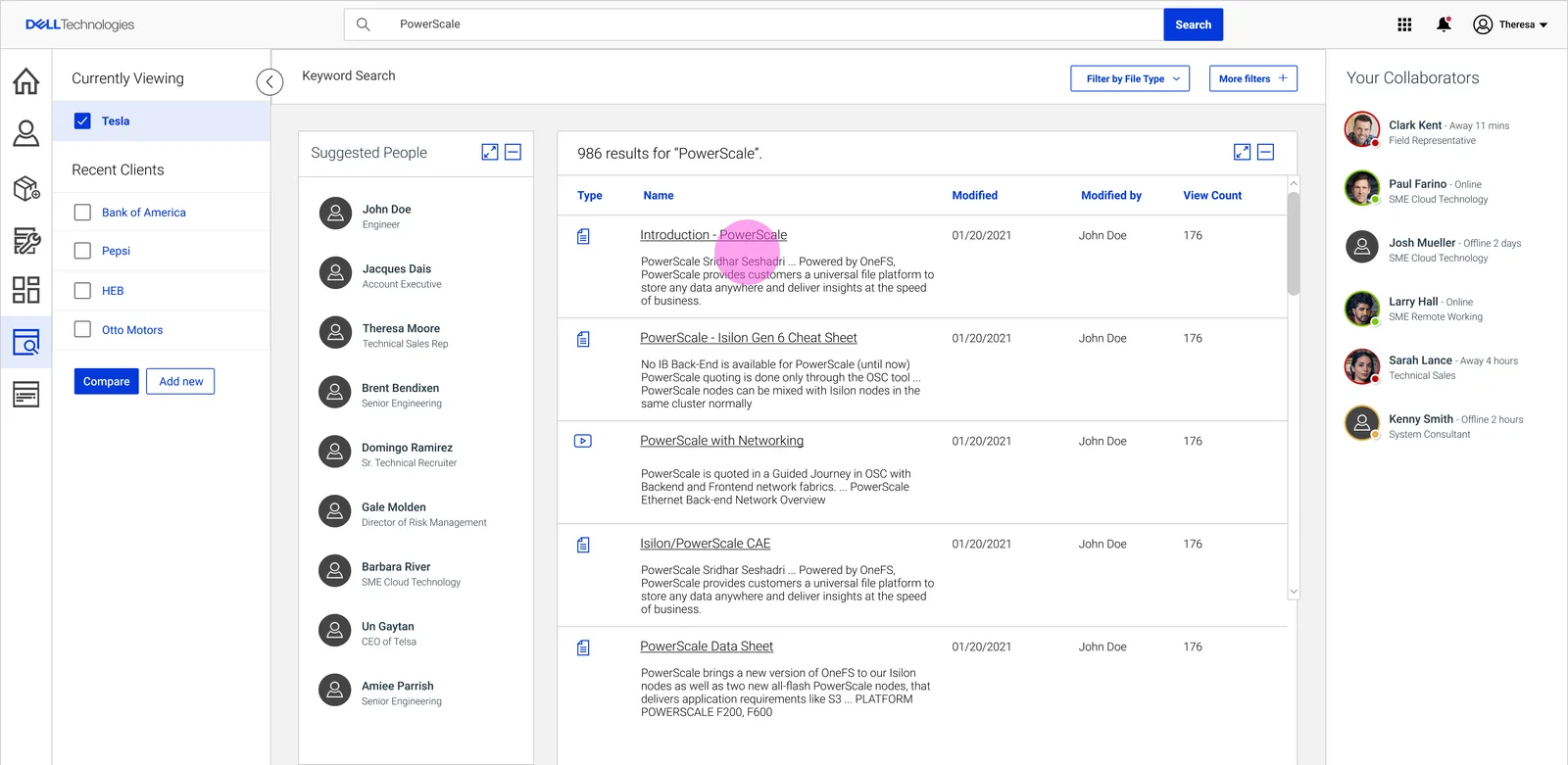Collapse the Currently Viewing panel
This screenshot has height=765, width=1568.
(x=269, y=82)
